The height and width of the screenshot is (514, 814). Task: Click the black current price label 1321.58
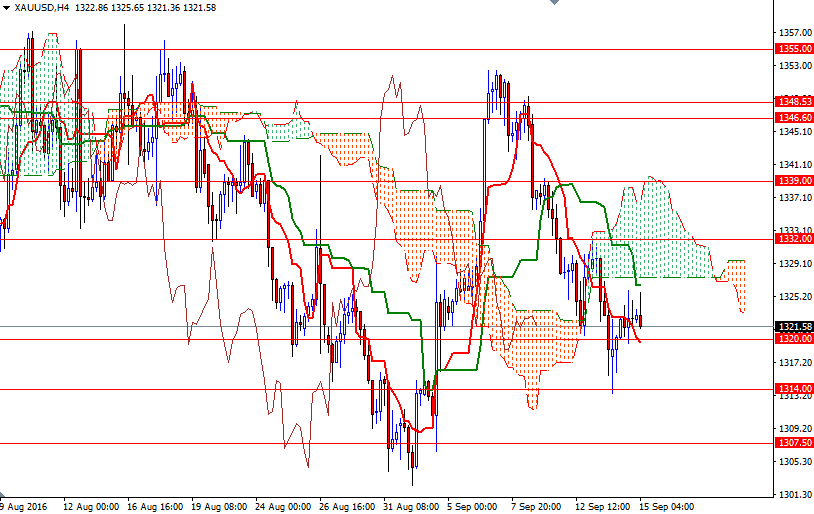794,327
